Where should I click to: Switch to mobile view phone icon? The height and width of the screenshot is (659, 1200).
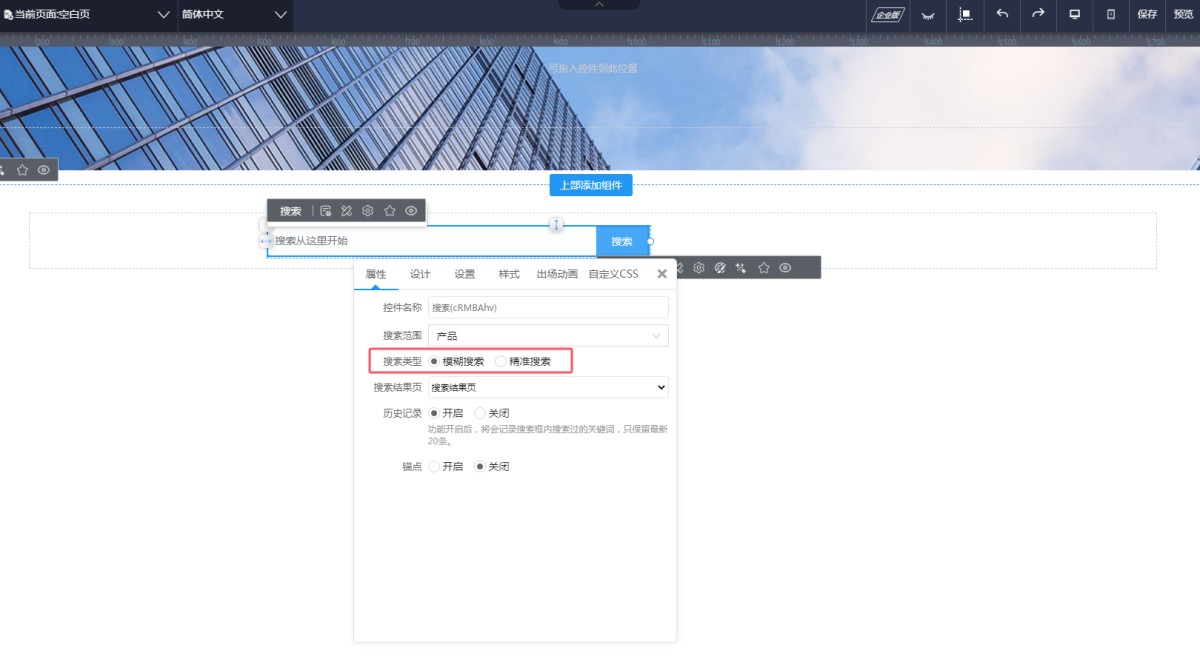click(x=1111, y=14)
